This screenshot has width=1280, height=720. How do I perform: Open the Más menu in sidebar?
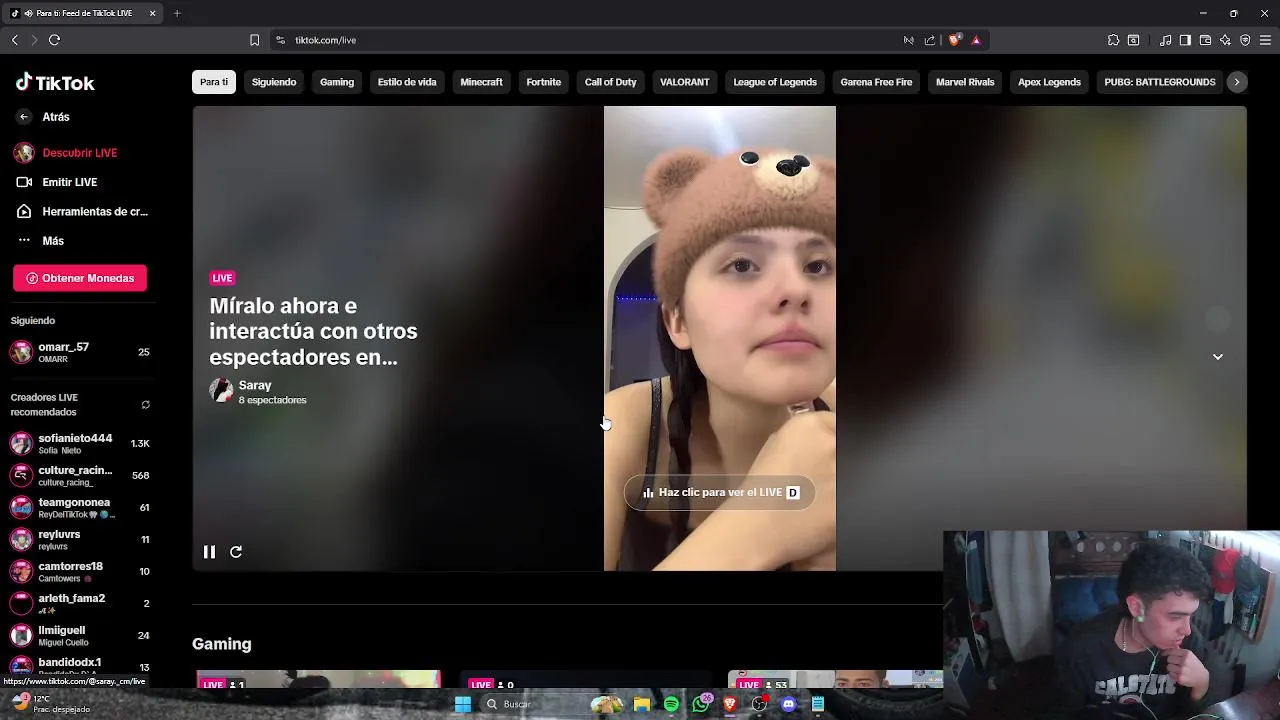tap(40, 241)
